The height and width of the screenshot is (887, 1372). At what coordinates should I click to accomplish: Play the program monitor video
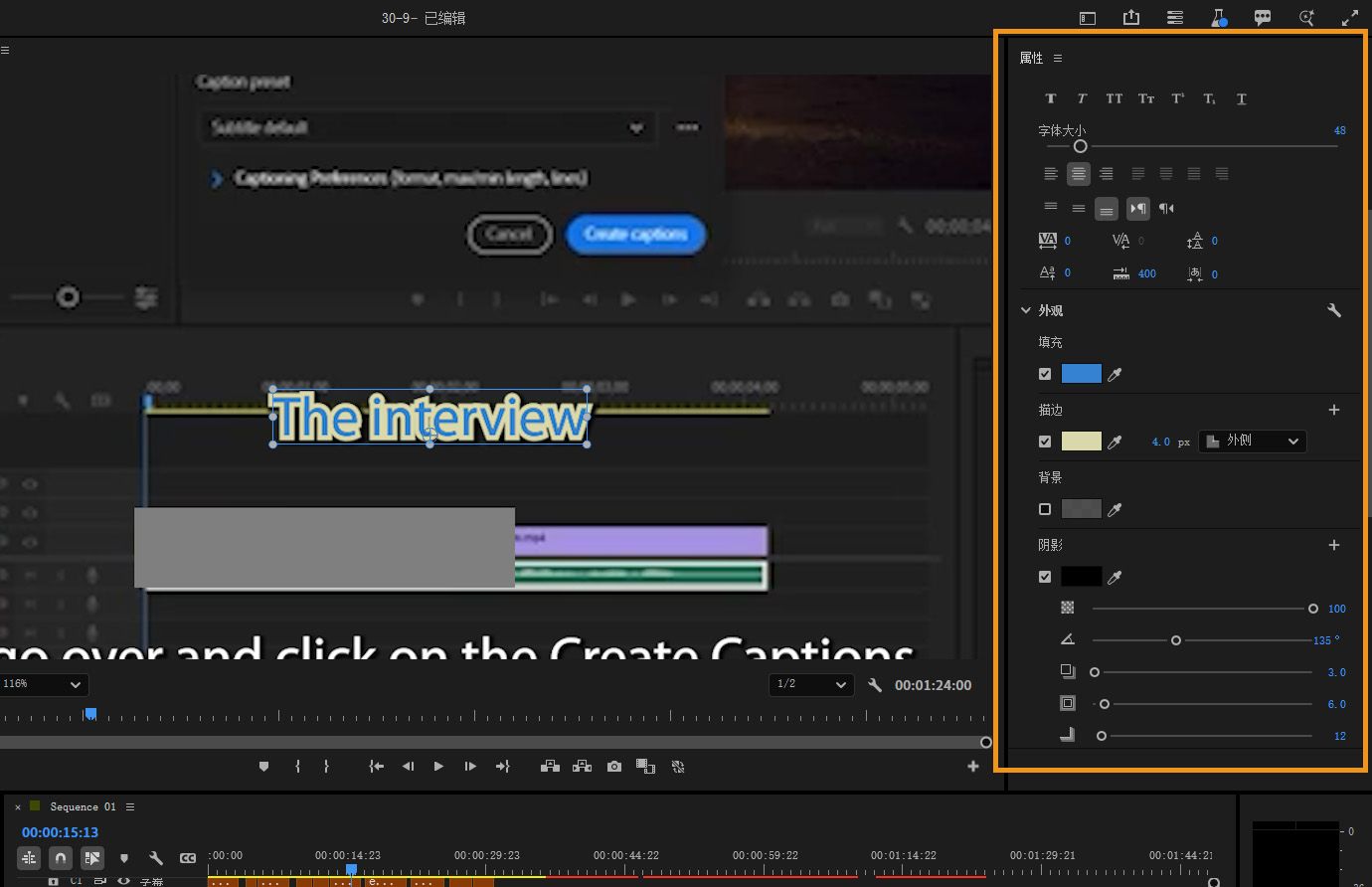438,767
